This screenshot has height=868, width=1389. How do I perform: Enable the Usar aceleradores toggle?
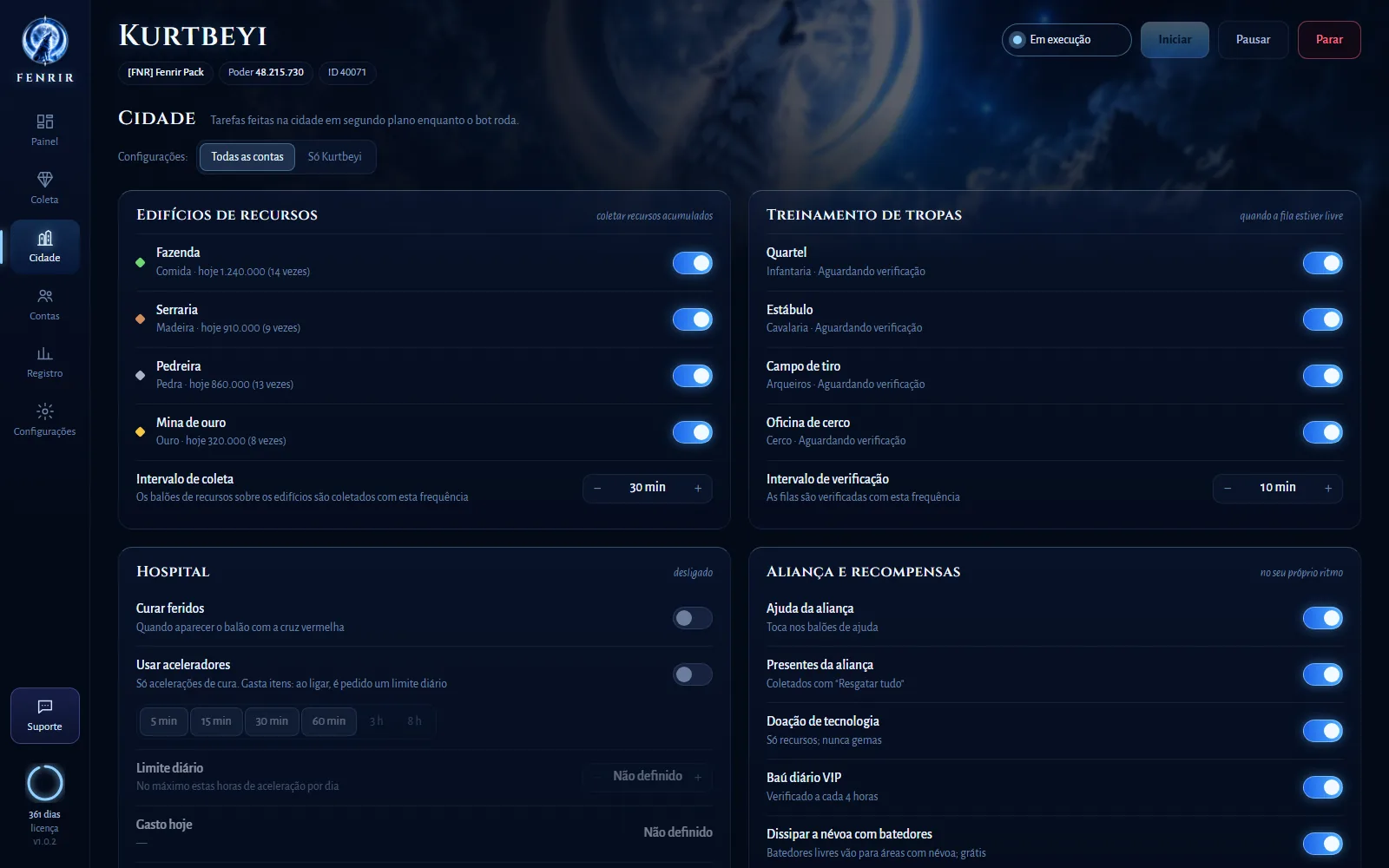point(693,674)
